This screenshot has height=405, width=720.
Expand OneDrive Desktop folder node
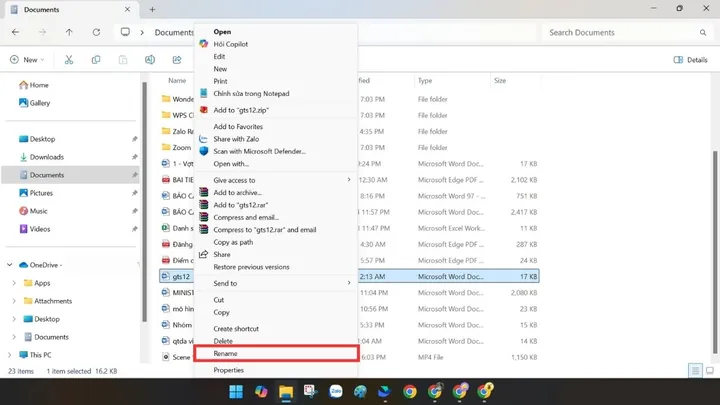[14, 319]
